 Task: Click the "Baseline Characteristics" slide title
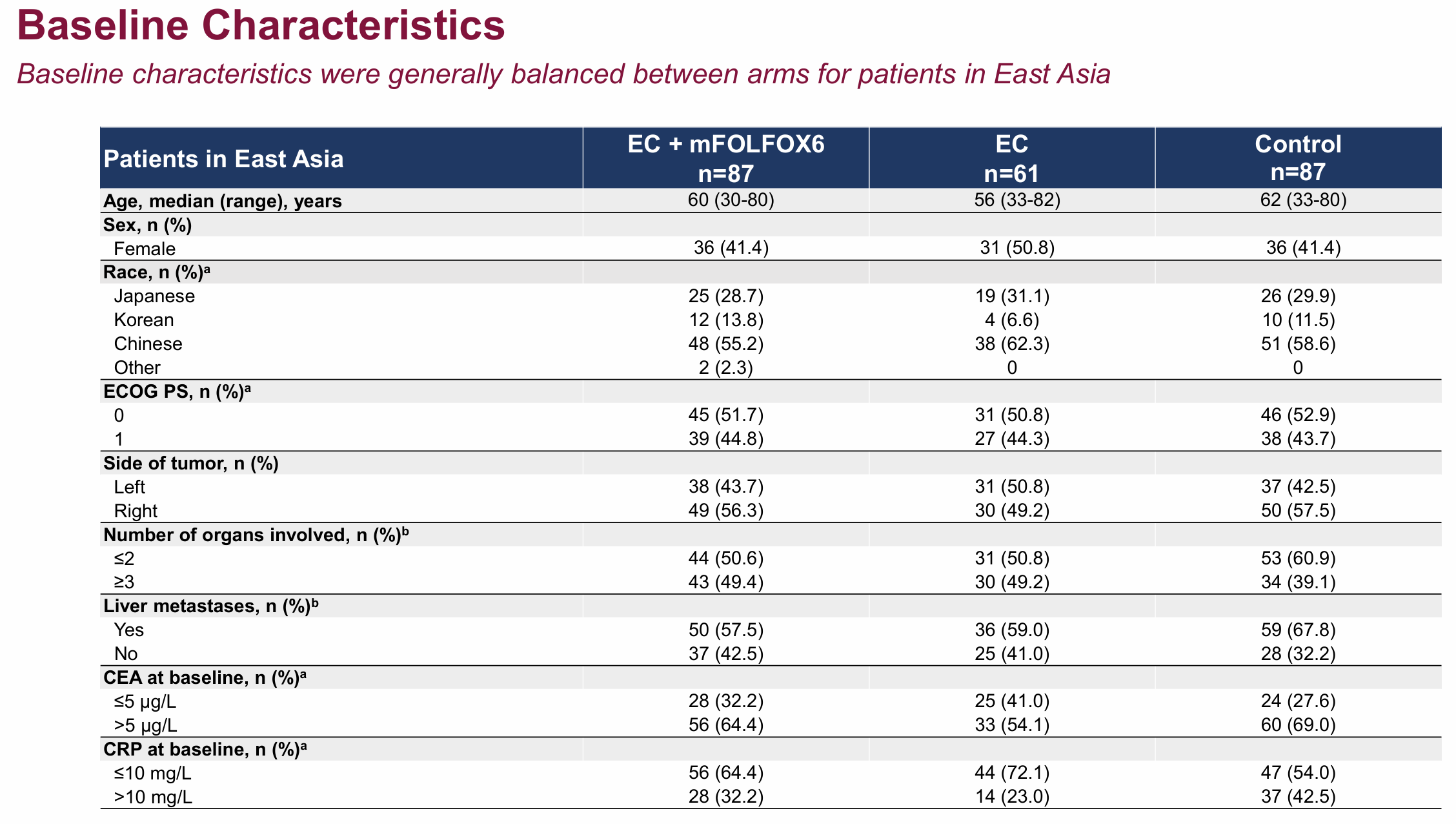pyautogui.click(x=261, y=26)
